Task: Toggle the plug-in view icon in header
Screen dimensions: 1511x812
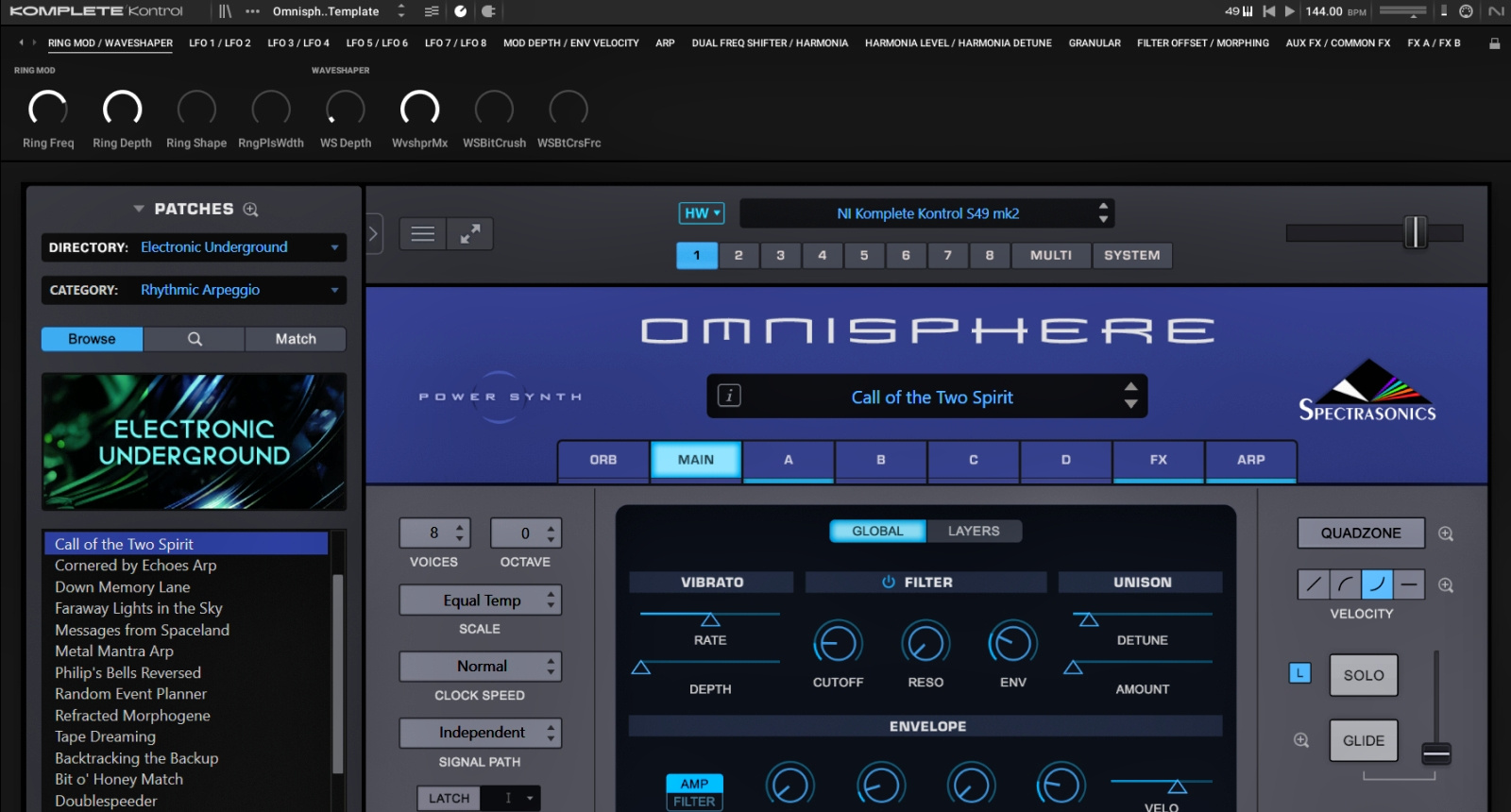Action: pos(488,11)
